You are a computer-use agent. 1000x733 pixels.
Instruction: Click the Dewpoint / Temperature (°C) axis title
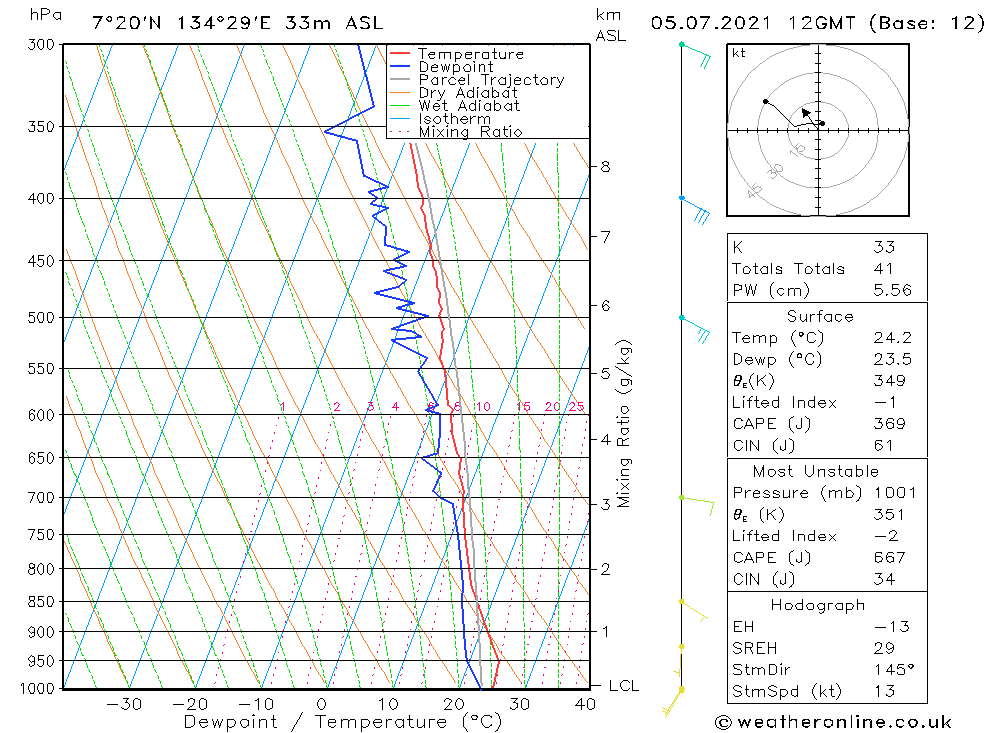pos(343,722)
